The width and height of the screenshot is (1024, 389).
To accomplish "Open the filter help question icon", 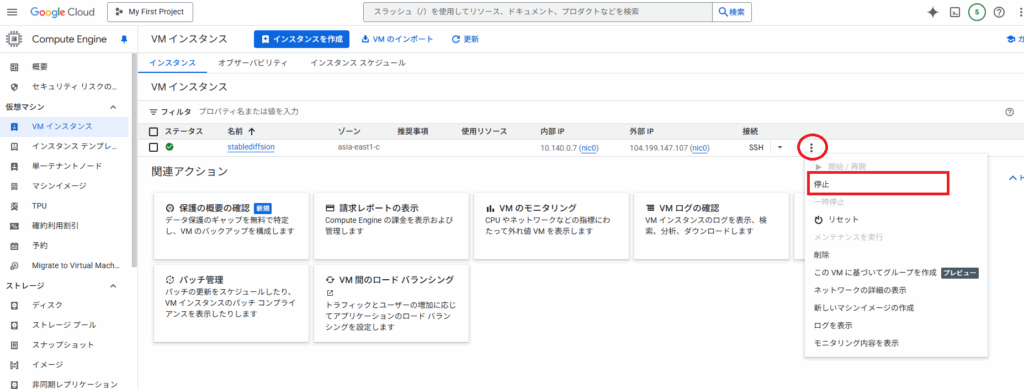I will tap(1009, 112).
